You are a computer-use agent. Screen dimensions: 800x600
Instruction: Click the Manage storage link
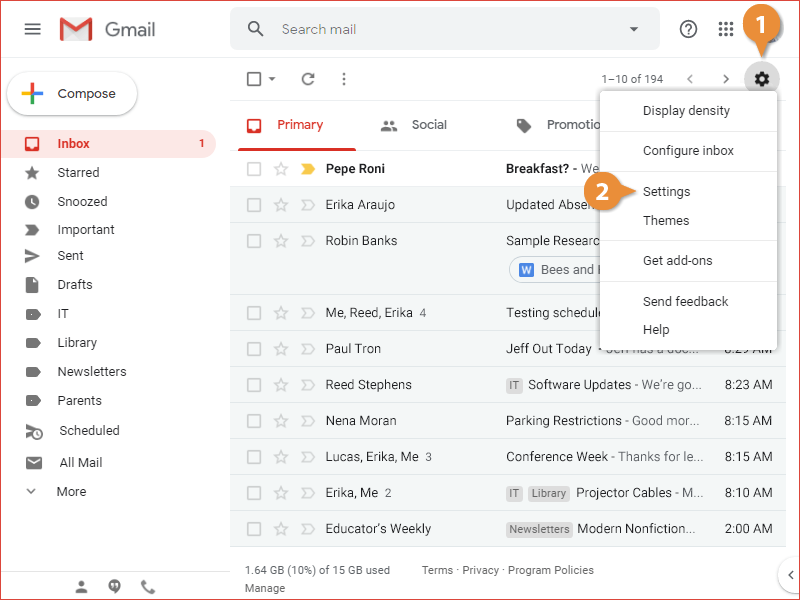[264, 588]
